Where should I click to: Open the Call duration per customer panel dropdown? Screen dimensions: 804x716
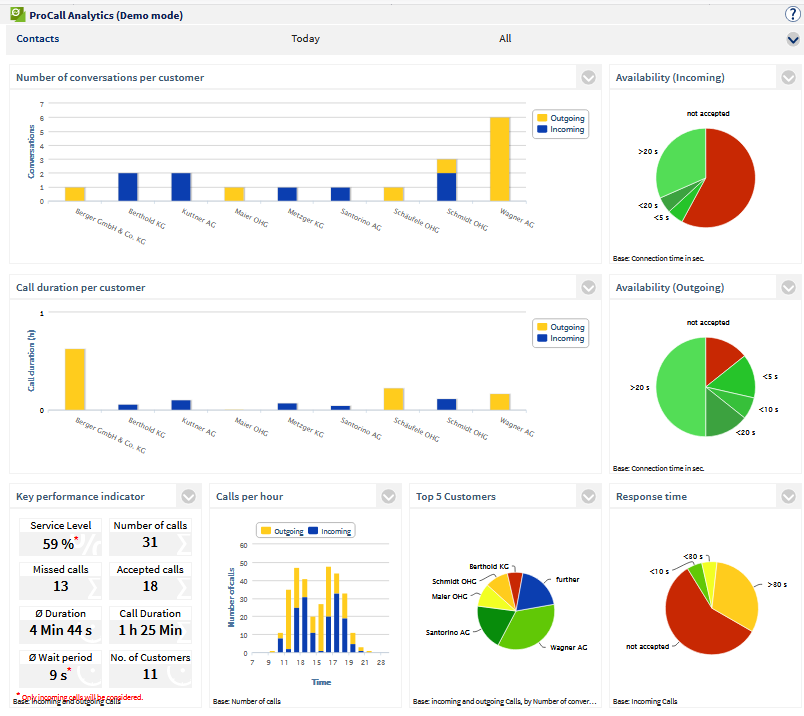588,287
